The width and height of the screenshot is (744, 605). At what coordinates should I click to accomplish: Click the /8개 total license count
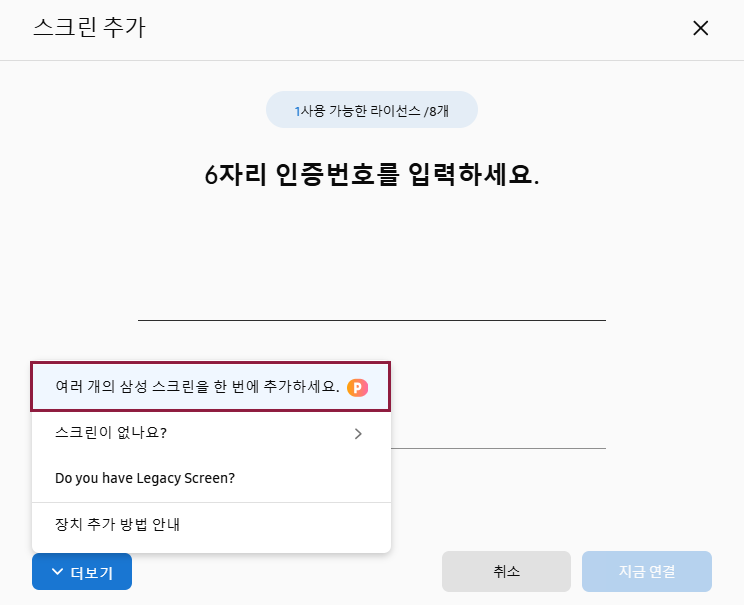point(437,111)
